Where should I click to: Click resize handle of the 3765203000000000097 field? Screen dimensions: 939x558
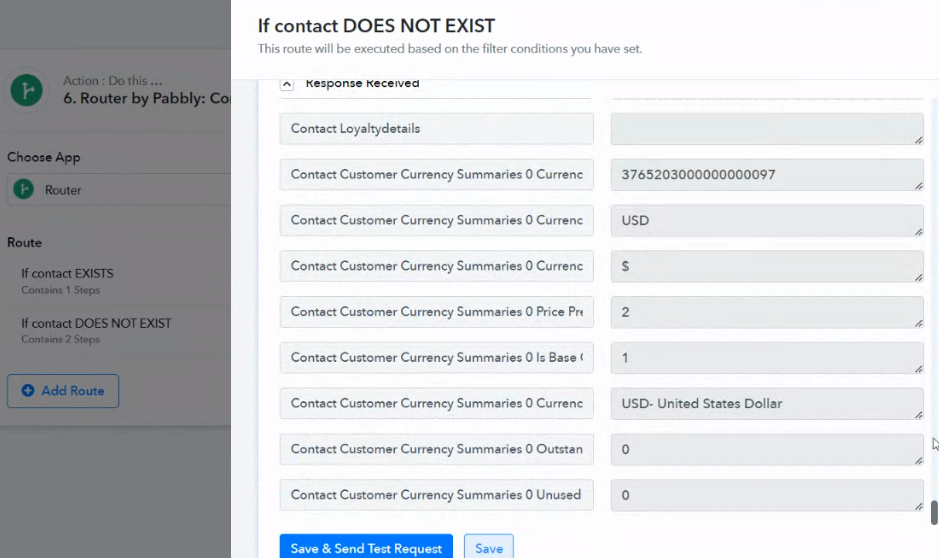pyautogui.click(x=917, y=185)
